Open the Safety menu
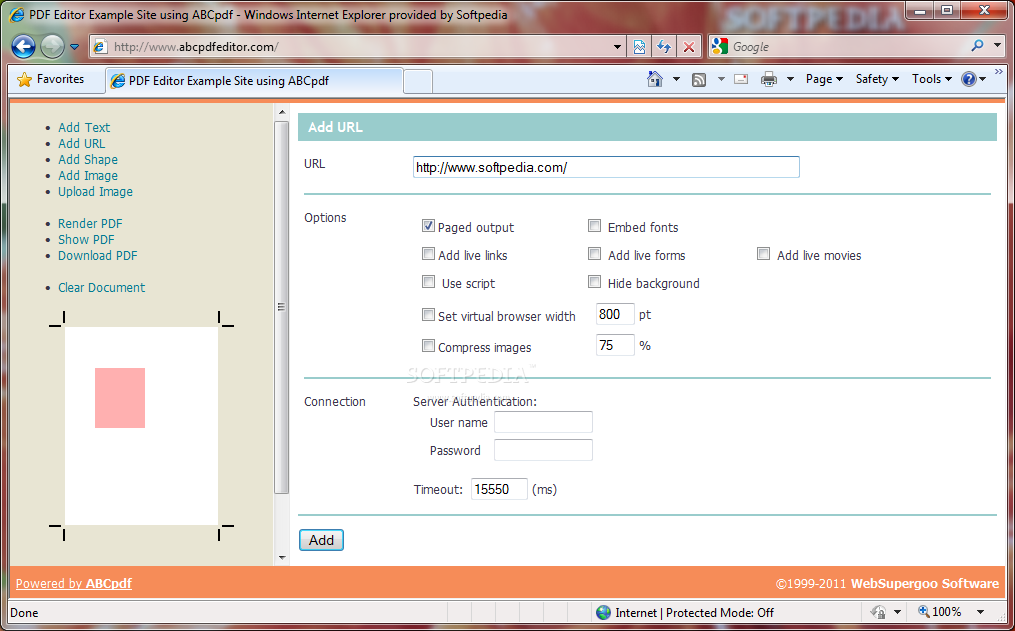This screenshot has height=631, width=1015. 877,79
